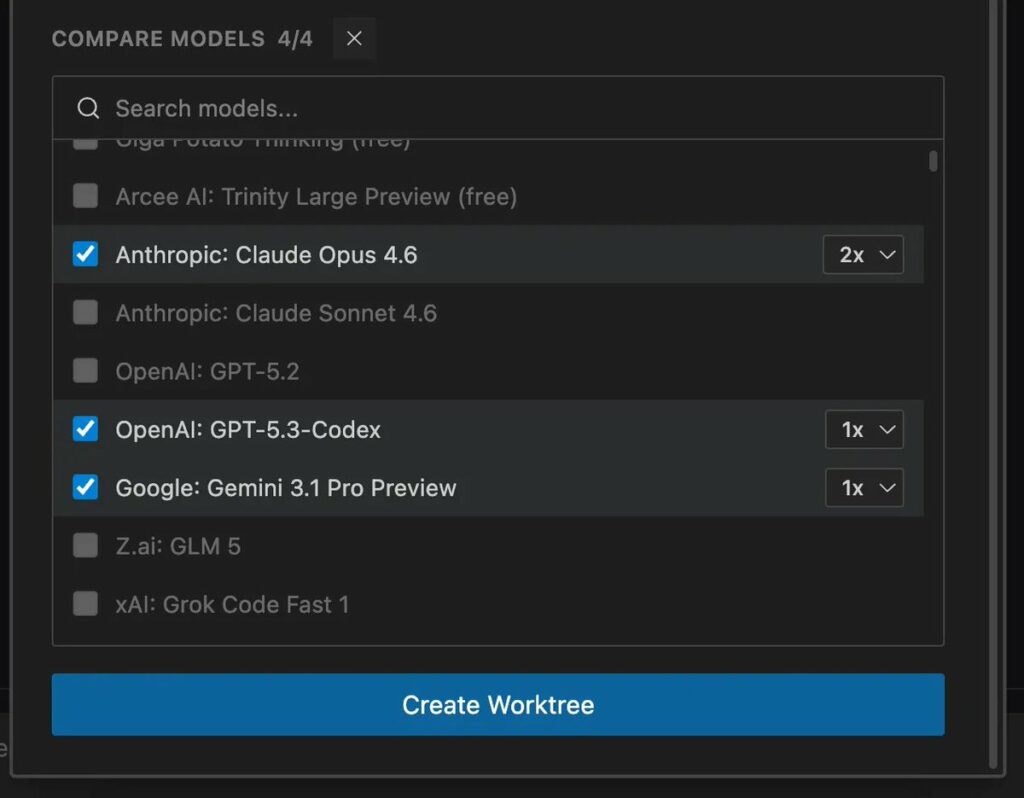1024x798 pixels.
Task: Uncheck Gemini 3.1 Pro Preview checkbox
Action: [86, 488]
